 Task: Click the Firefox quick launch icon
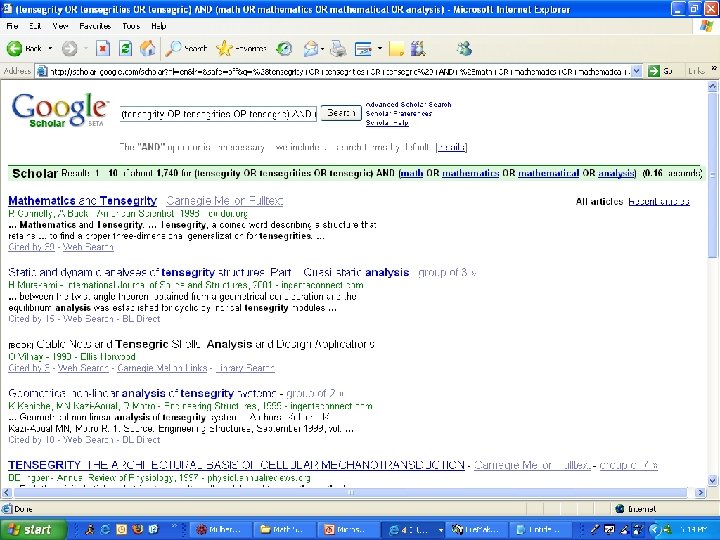click(x=137, y=529)
